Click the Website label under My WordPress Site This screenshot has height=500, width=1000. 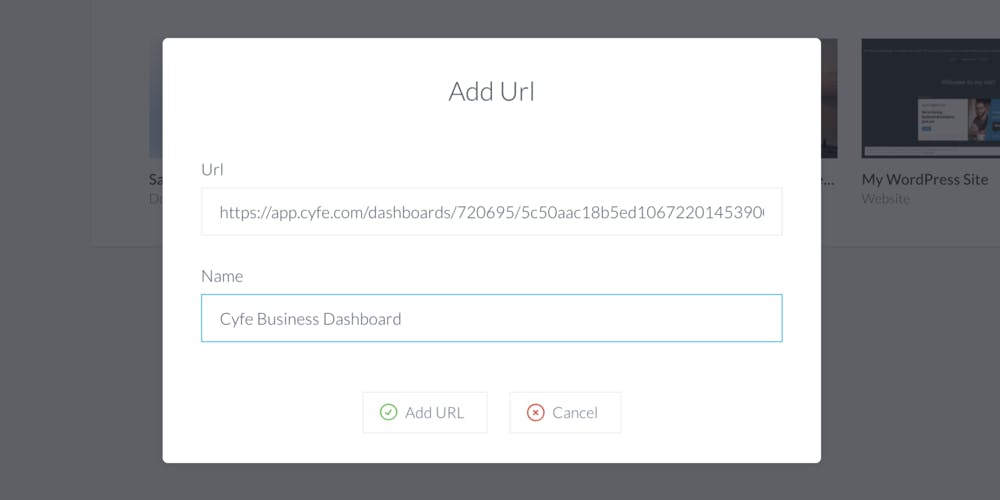[885, 199]
